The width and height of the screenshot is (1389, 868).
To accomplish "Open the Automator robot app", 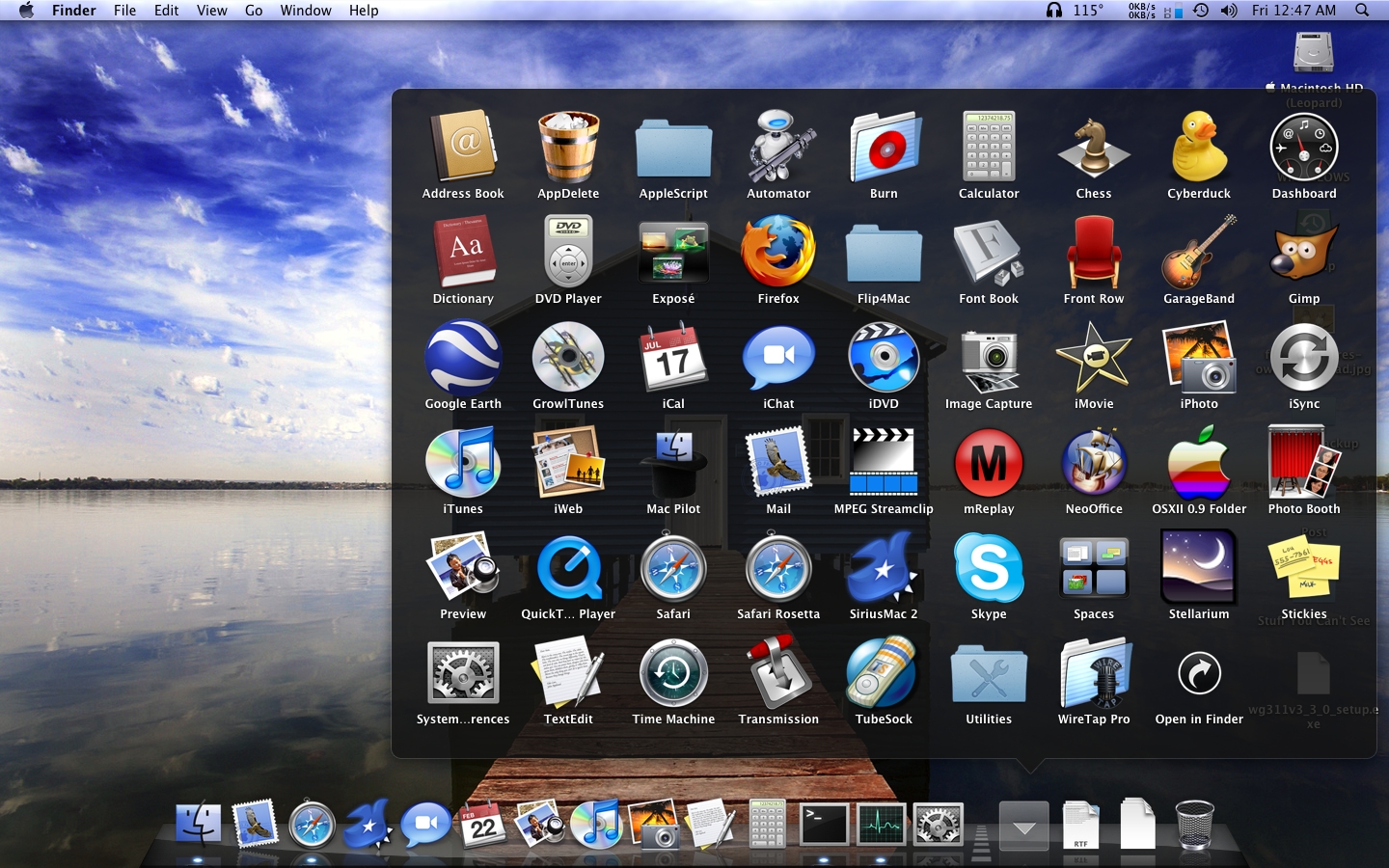I will 778,148.
